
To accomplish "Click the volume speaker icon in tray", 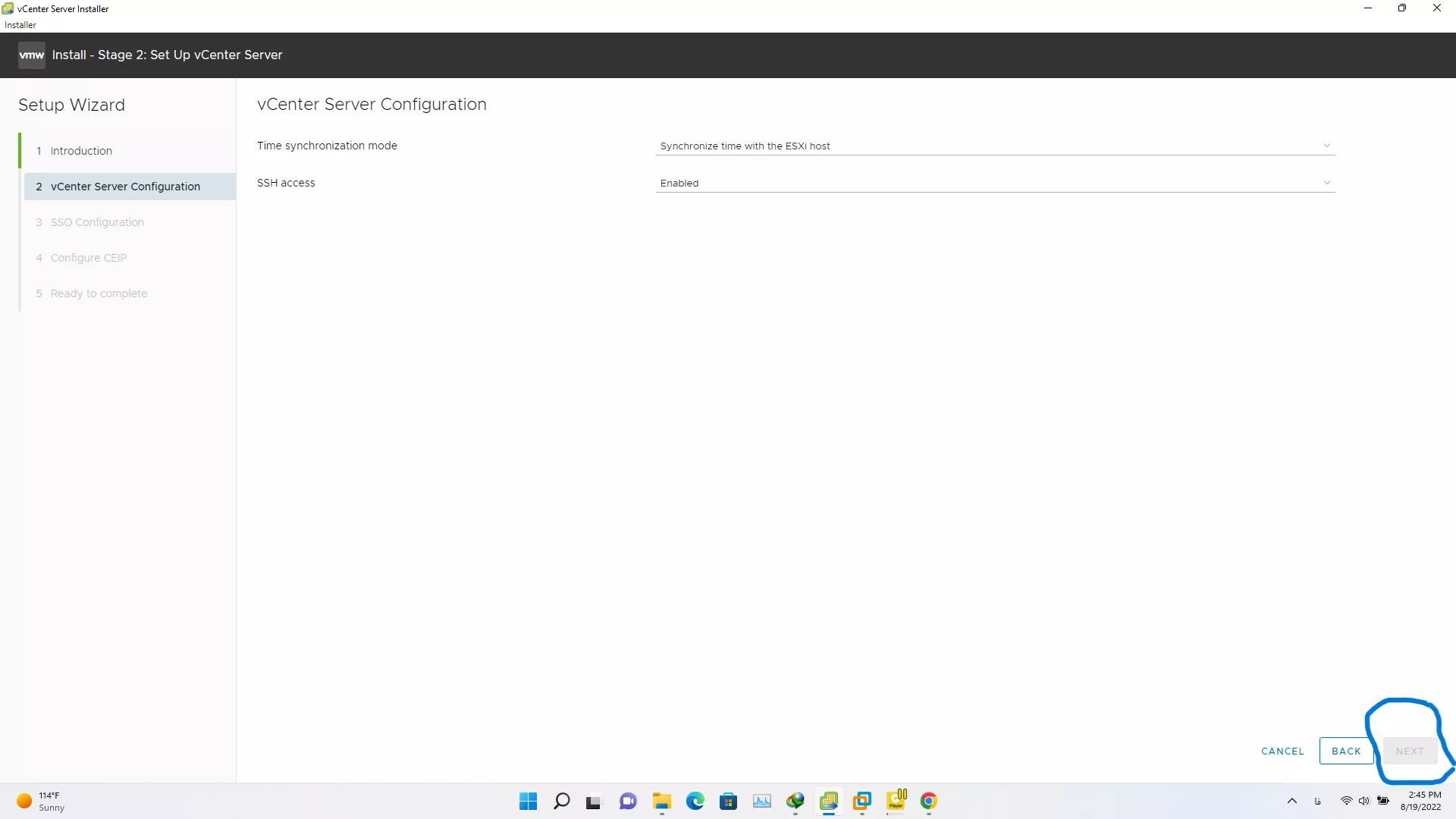I will pos(1364,801).
